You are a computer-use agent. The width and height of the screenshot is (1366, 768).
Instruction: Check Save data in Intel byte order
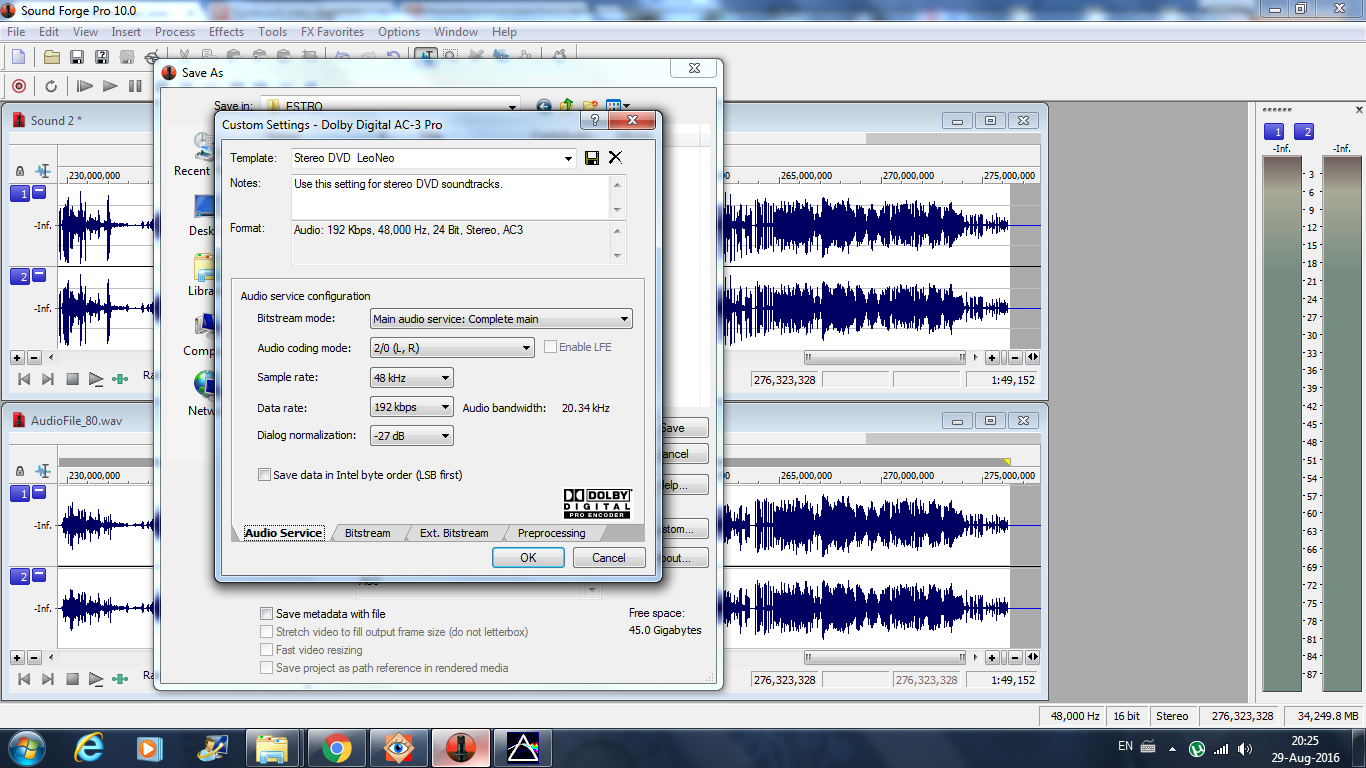coord(265,475)
